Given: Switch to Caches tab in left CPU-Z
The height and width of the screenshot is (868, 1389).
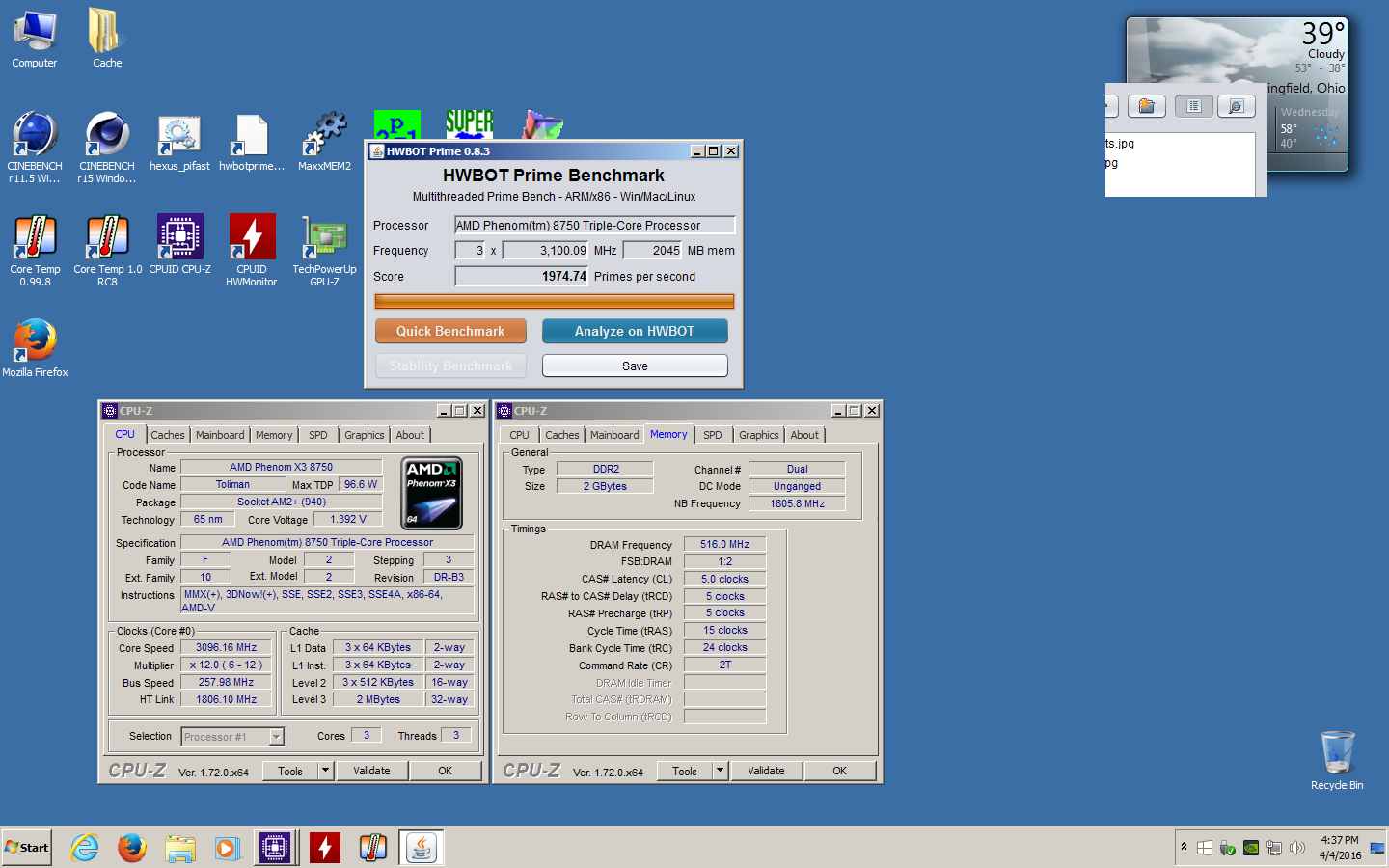Looking at the screenshot, I should (168, 435).
